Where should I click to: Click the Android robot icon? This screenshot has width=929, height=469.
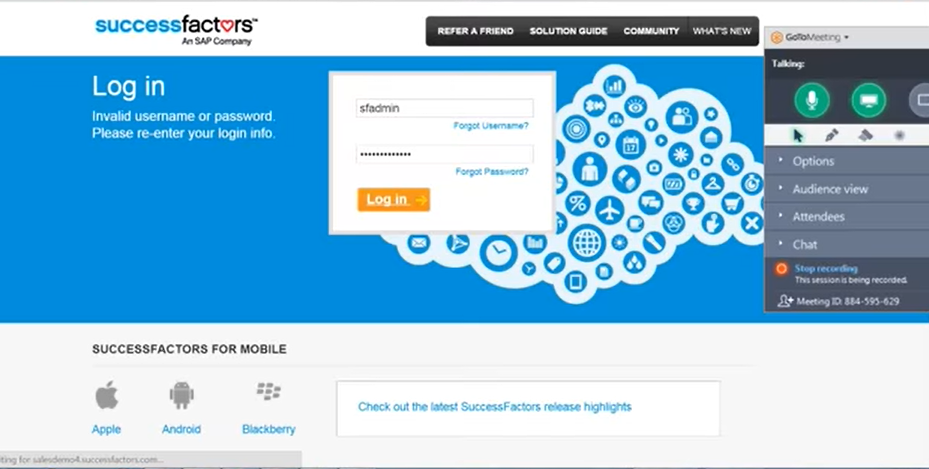click(181, 395)
